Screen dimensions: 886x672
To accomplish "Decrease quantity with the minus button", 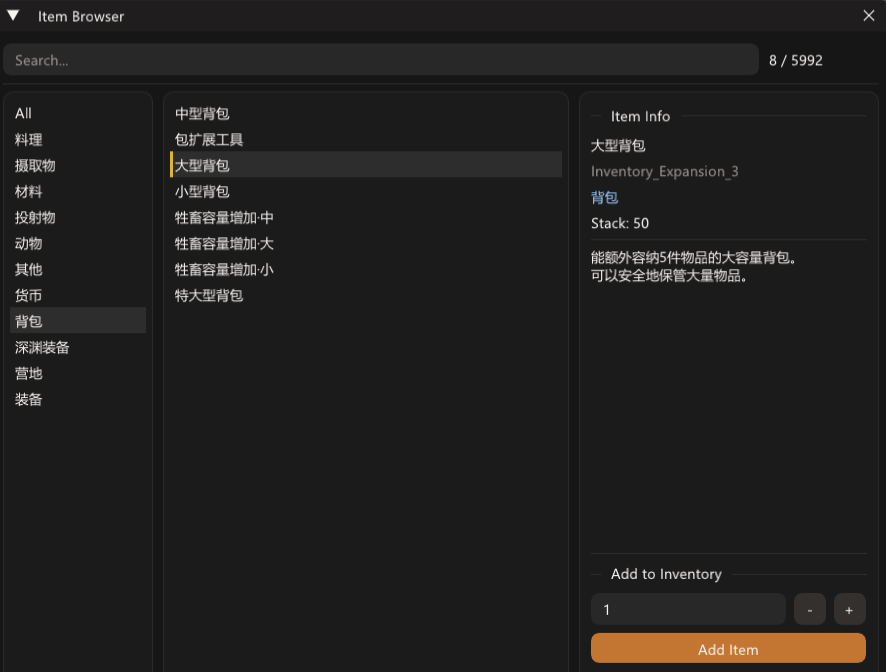I will click(x=810, y=610).
